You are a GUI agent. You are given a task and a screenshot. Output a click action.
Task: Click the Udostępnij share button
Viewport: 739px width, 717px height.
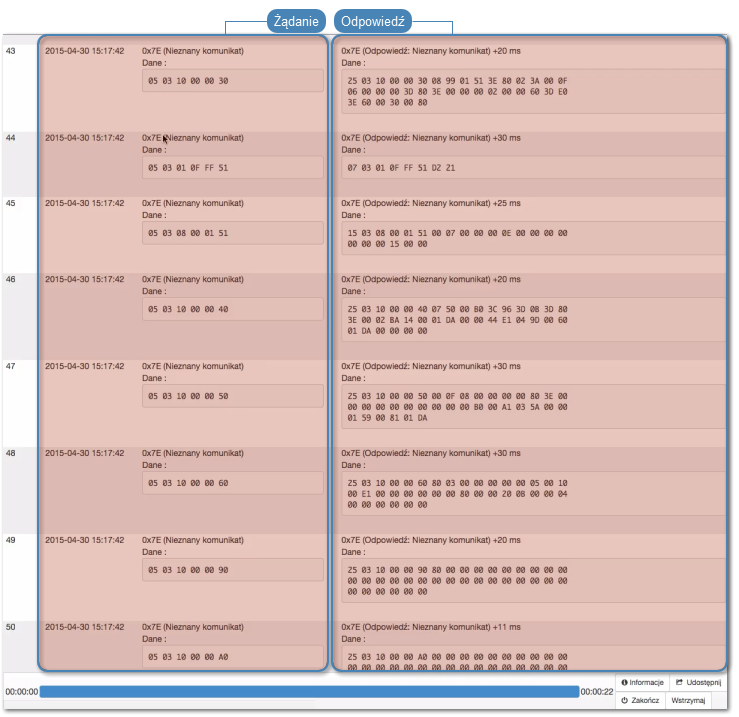point(698,682)
